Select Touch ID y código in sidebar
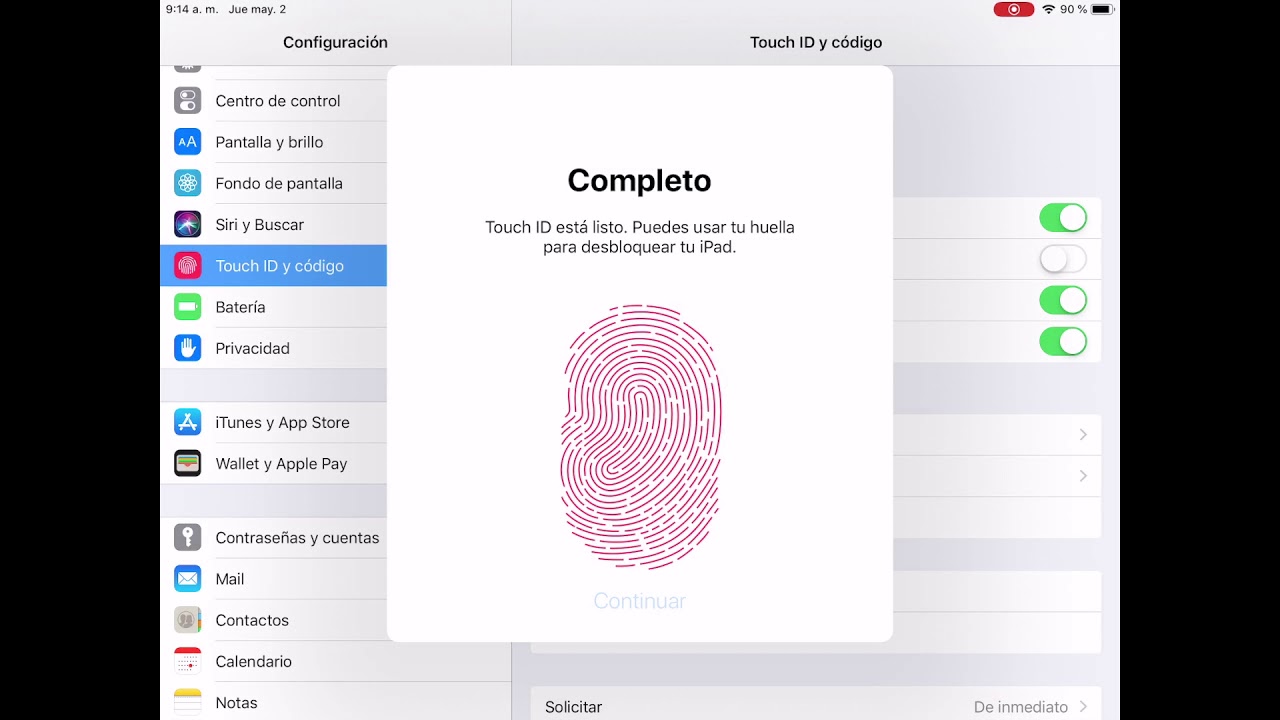 coord(273,266)
